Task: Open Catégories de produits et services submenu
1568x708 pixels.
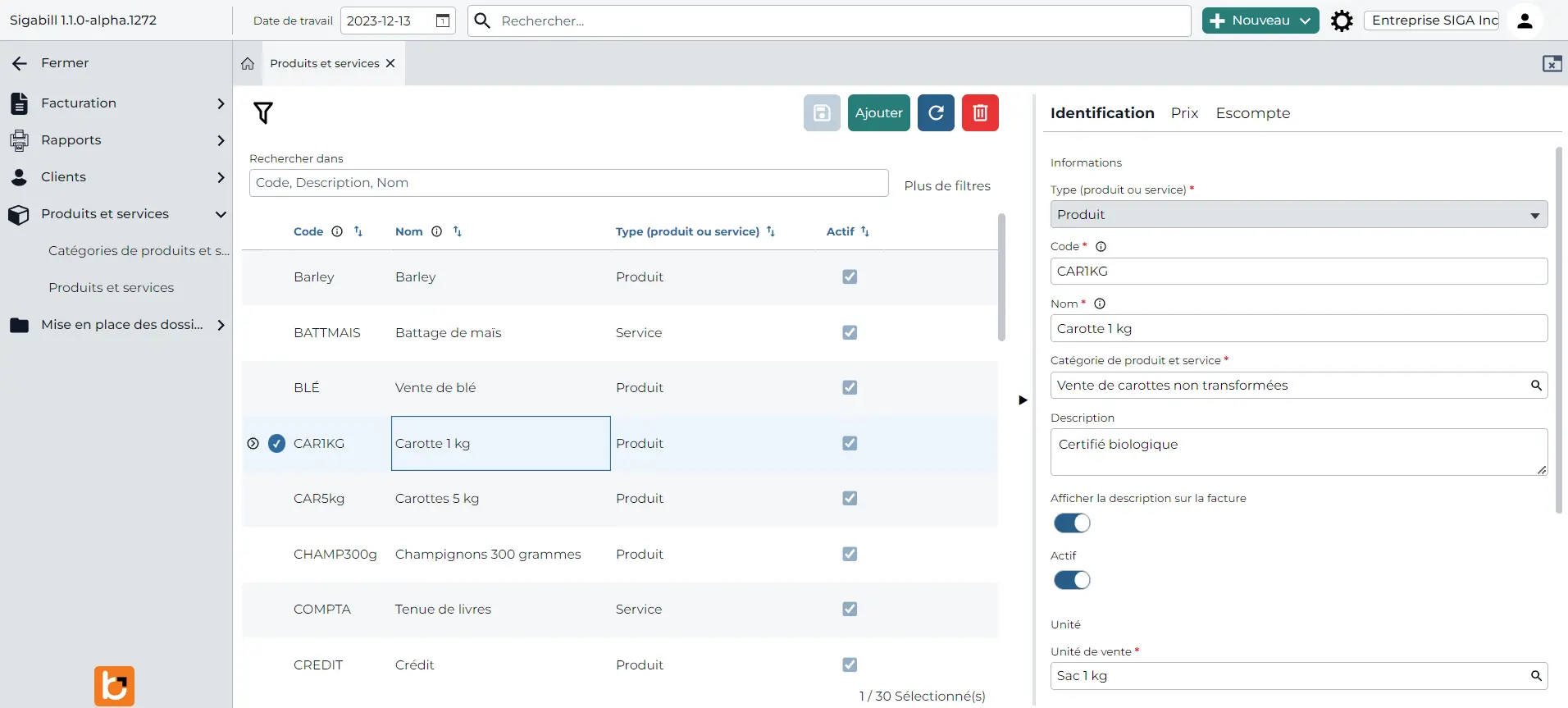Action: point(139,251)
